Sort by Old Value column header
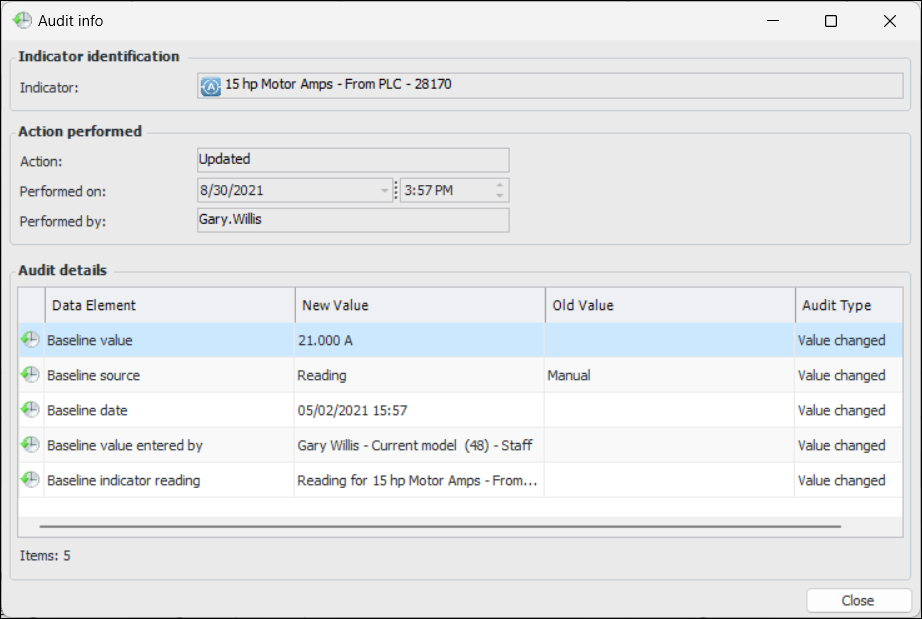The height and width of the screenshot is (619, 922). coord(670,305)
